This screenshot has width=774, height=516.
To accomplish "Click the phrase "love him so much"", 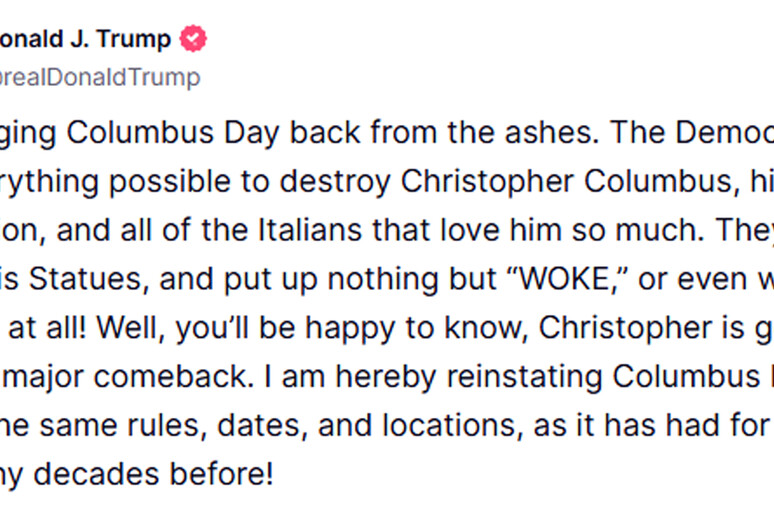I will pos(572,230).
